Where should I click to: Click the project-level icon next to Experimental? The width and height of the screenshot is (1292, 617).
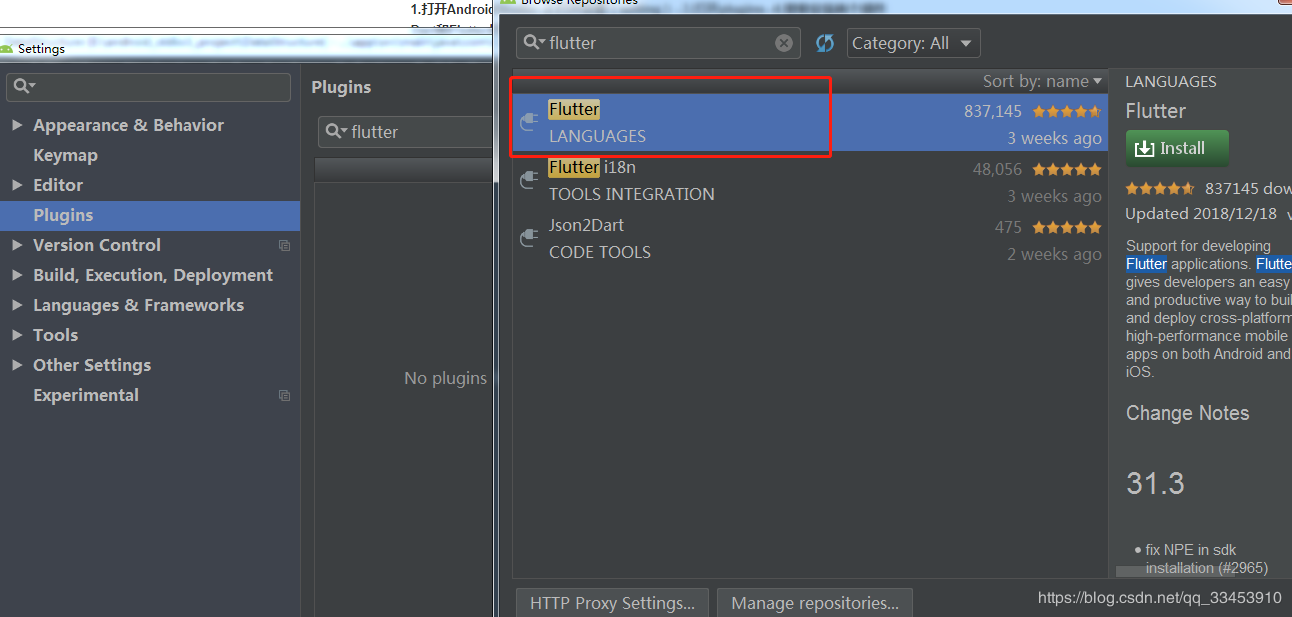pos(284,395)
